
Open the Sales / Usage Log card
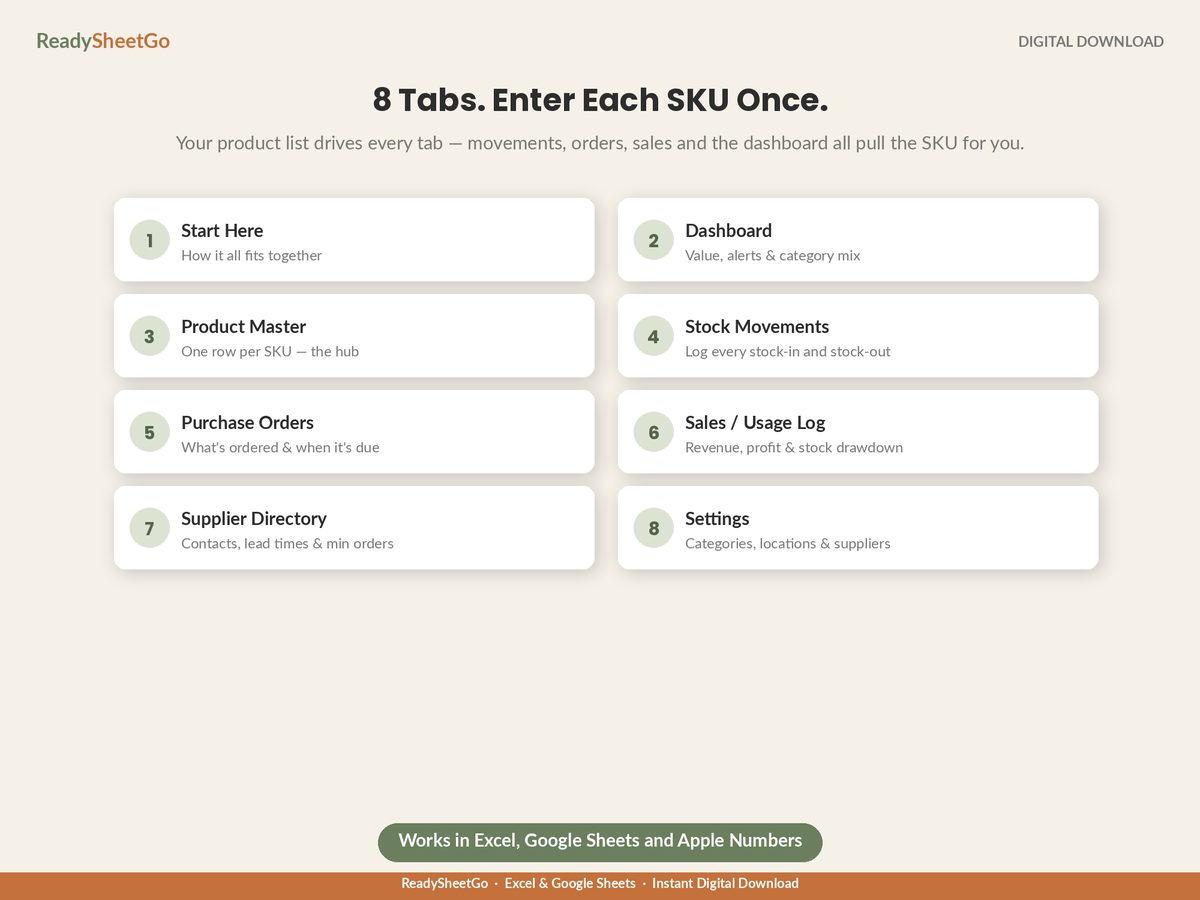coord(858,432)
